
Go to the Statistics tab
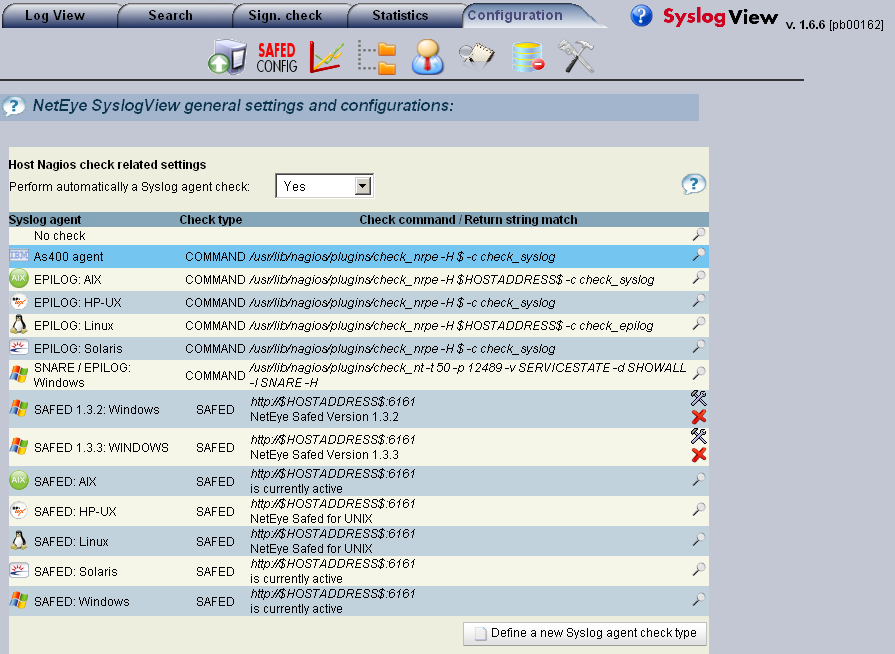click(x=400, y=15)
